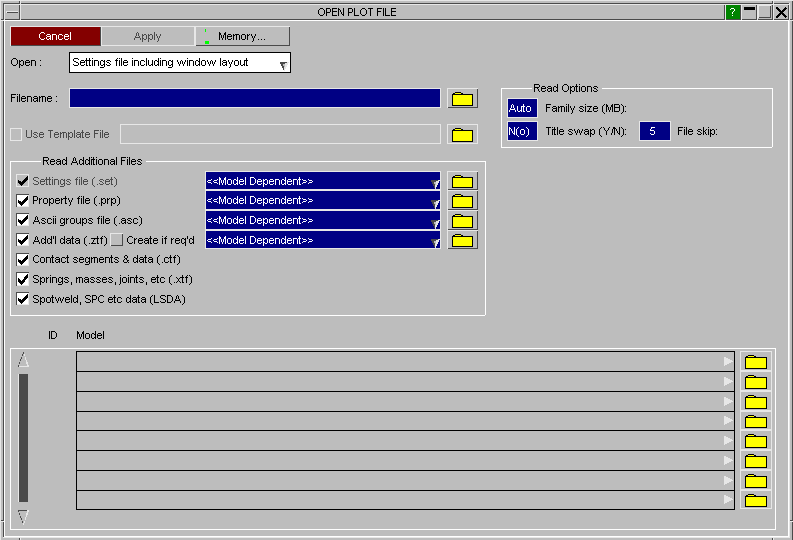The height and width of the screenshot is (540, 793).
Task: Uncheck Ascii groups file (.asc)
Action: 22,220
